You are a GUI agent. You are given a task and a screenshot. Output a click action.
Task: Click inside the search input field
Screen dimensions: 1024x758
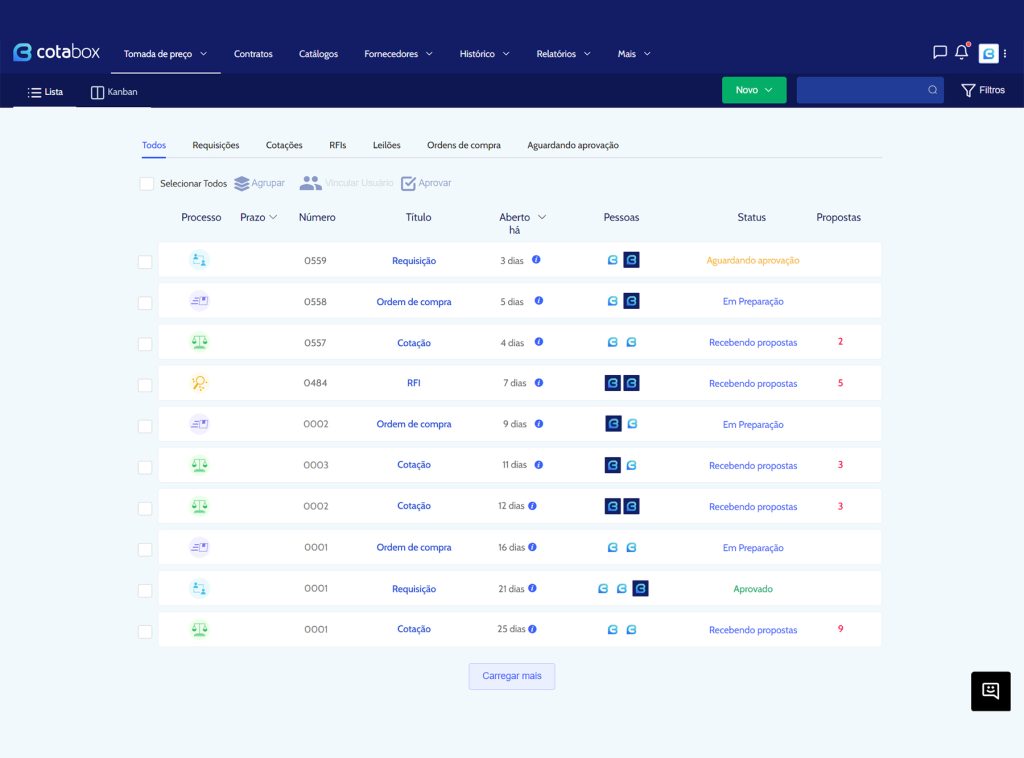point(860,90)
